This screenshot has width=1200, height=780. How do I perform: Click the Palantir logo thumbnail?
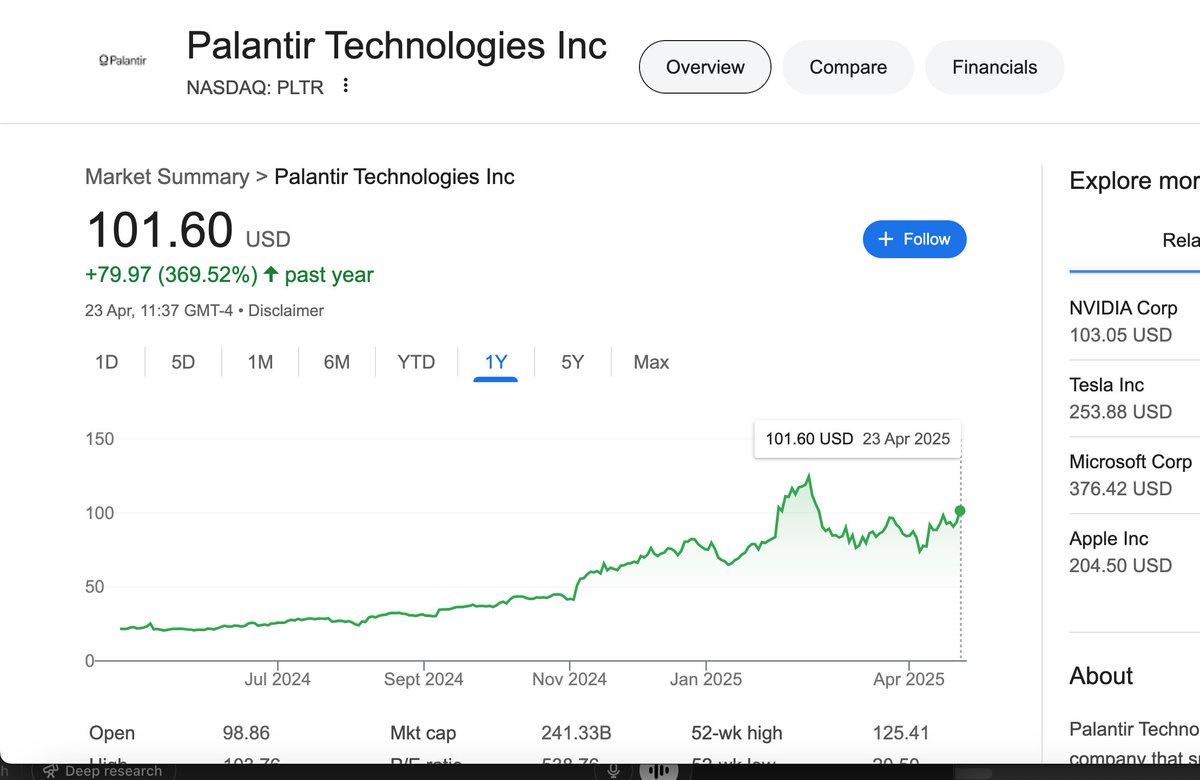pos(123,60)
